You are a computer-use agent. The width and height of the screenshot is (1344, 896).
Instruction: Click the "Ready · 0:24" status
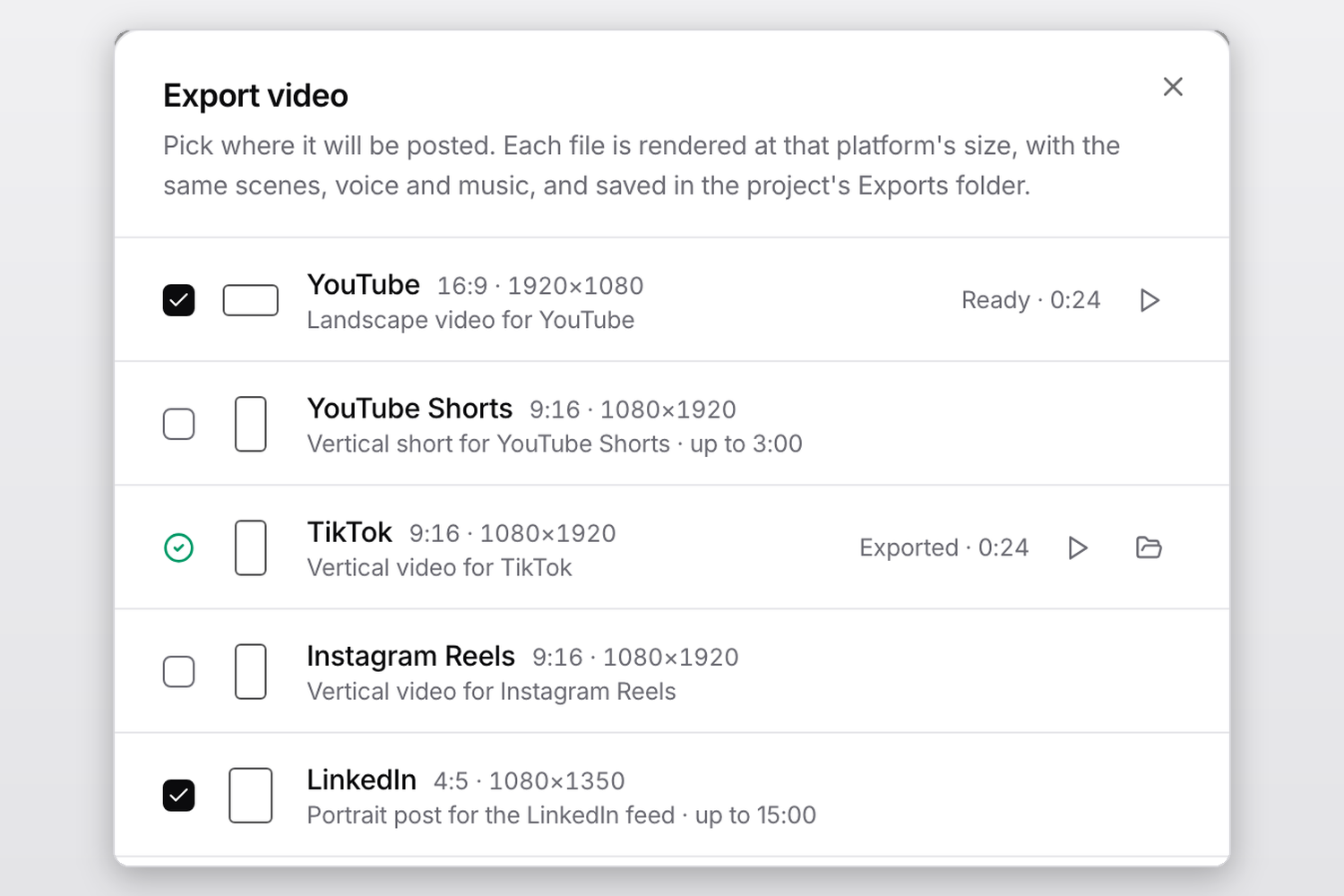point(1030,300)
